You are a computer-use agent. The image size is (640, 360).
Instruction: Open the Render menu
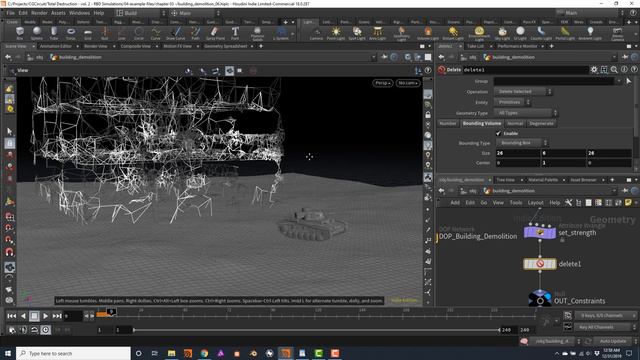click(39, 13)
